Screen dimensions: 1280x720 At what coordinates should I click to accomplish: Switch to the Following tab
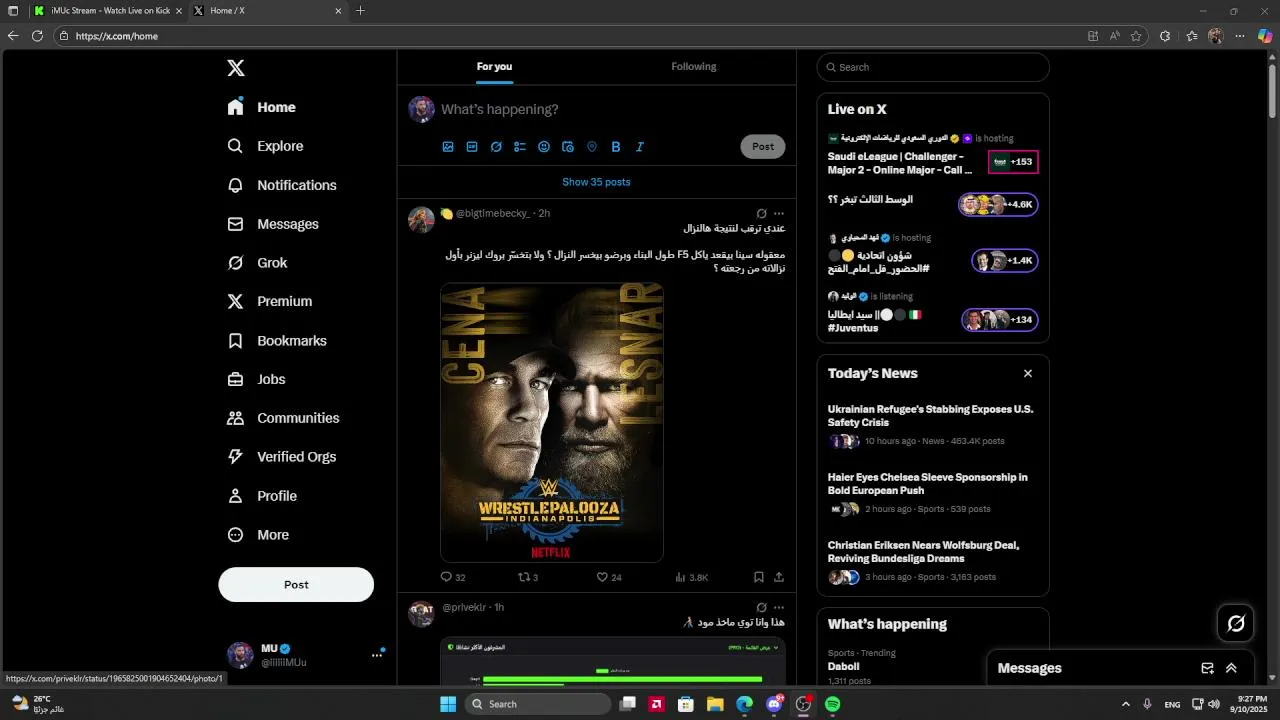point(694,67)
